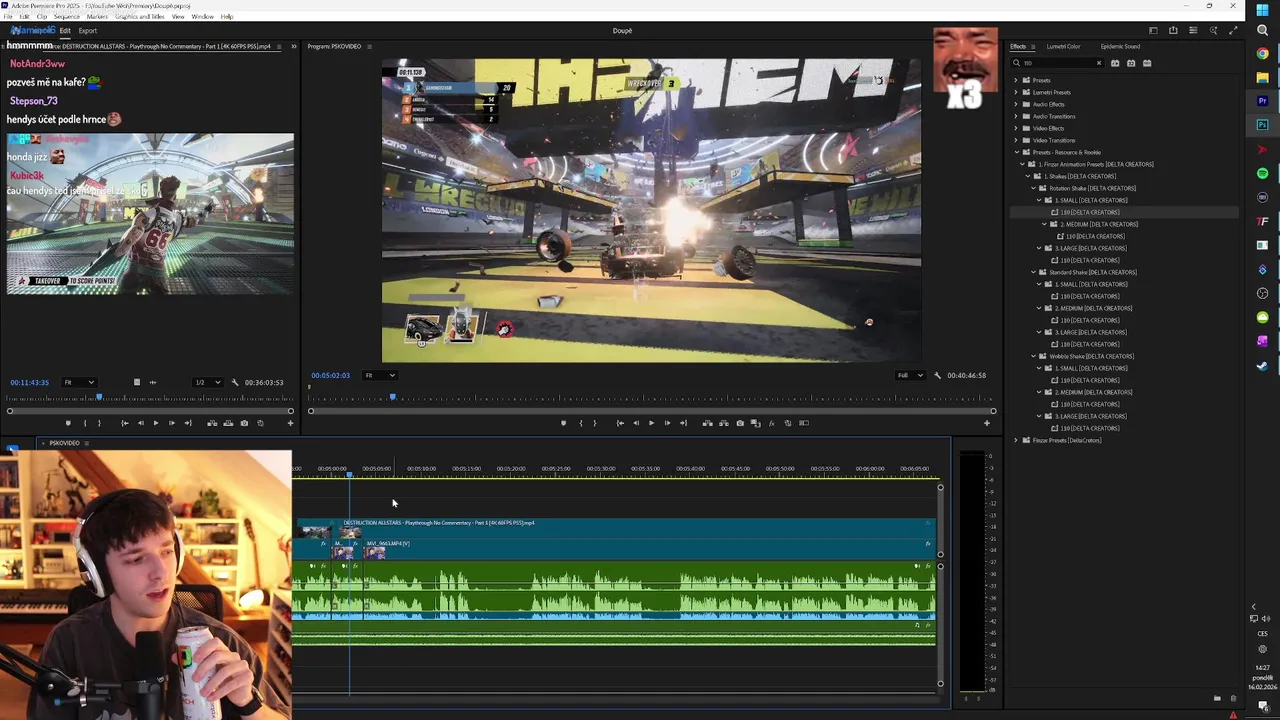Mark In point in Program monitor
Viewport: 1280px width, 720px height.
click(581, 423)
